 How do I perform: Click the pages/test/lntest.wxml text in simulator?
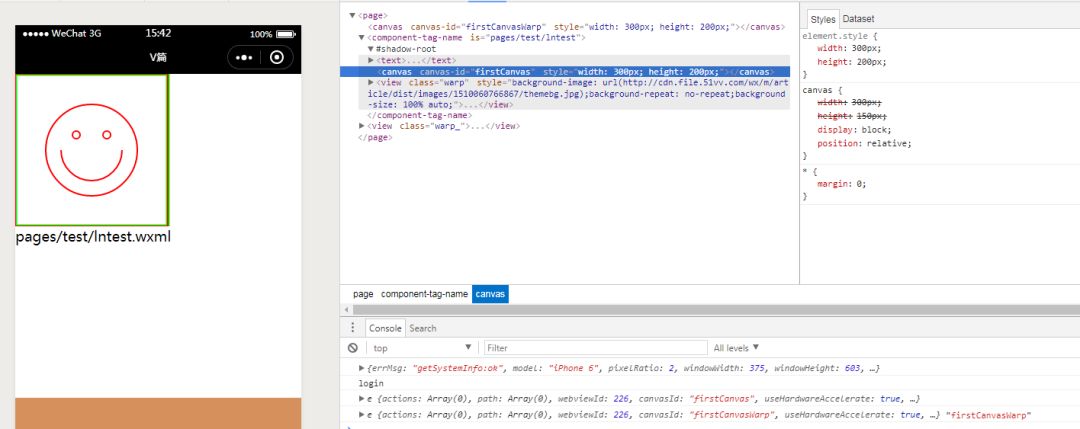pyautogui.click(x=93, y=237)
